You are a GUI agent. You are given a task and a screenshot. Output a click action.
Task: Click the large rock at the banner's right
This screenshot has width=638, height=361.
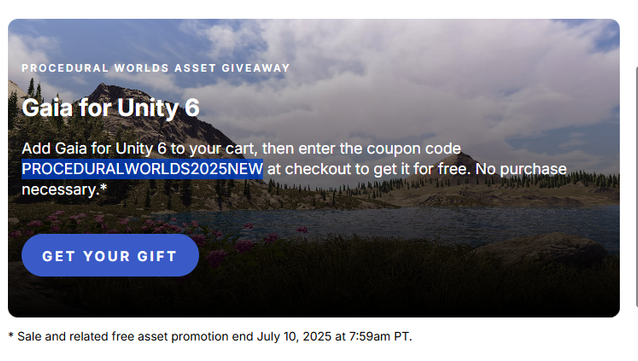[x=541, y=248]
